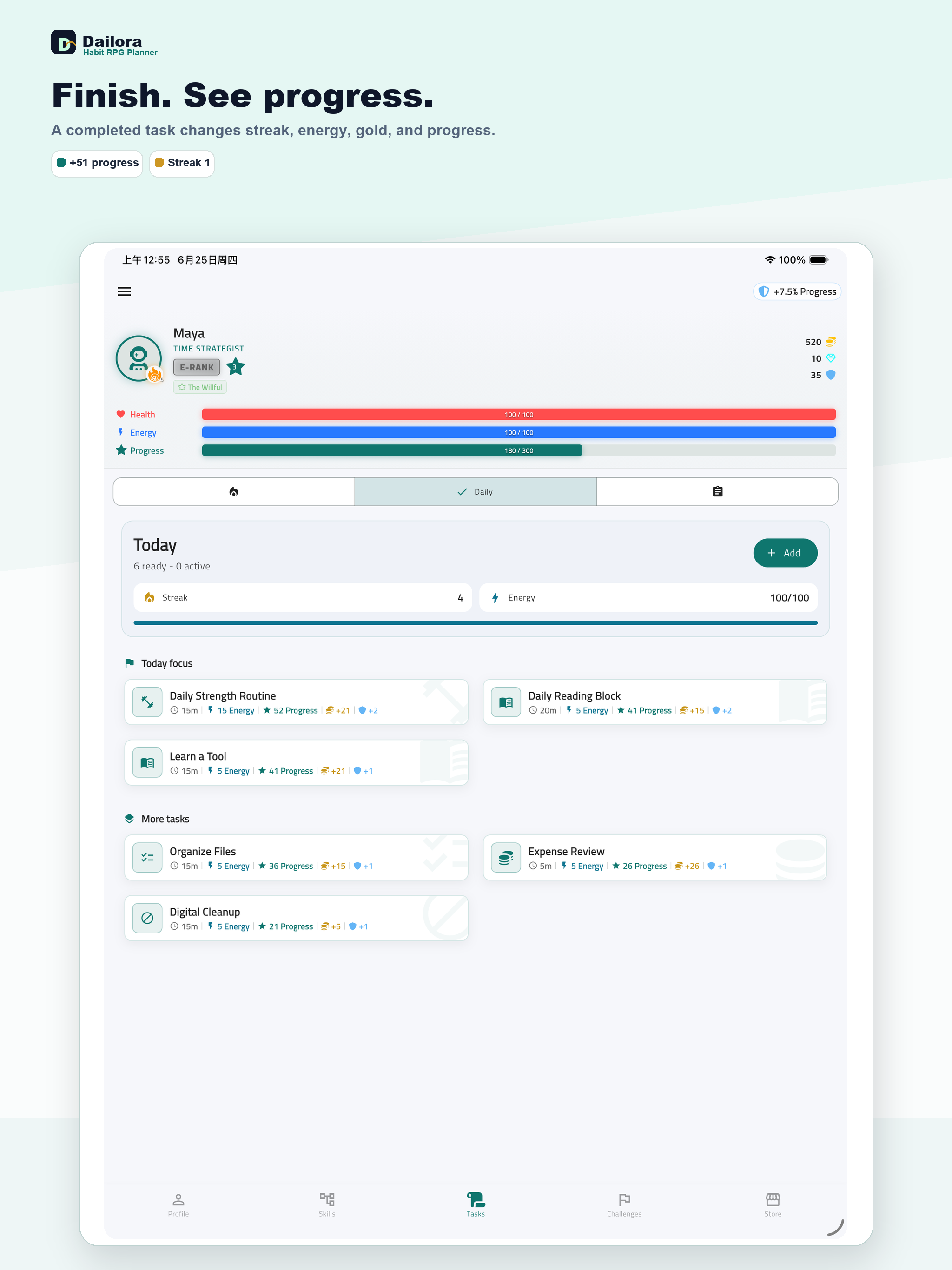Screen dimensions: 952x1270
Task: Click the red Health bar
Action: coord(518,415)
